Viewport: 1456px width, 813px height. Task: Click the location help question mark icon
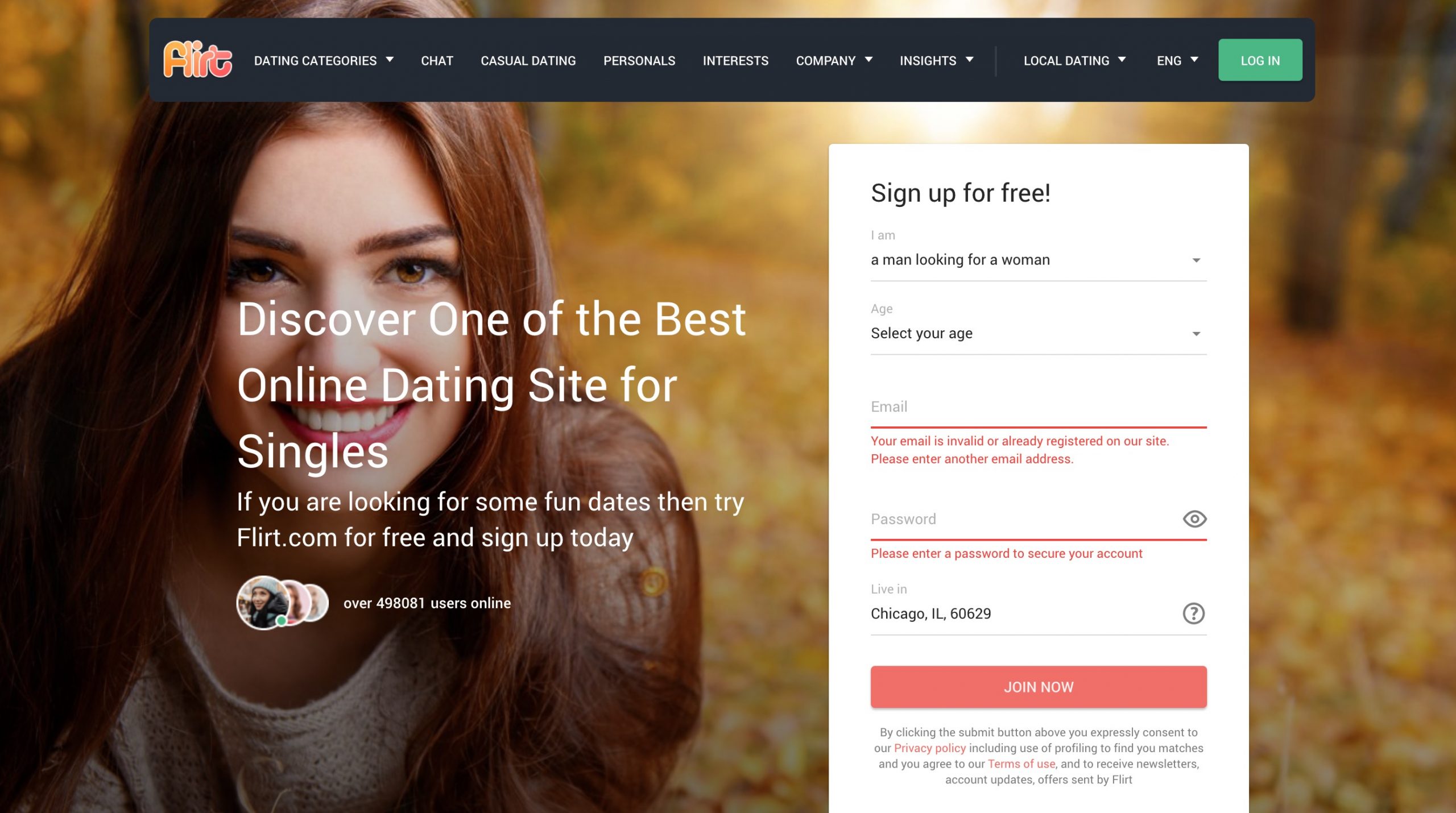1193,613
